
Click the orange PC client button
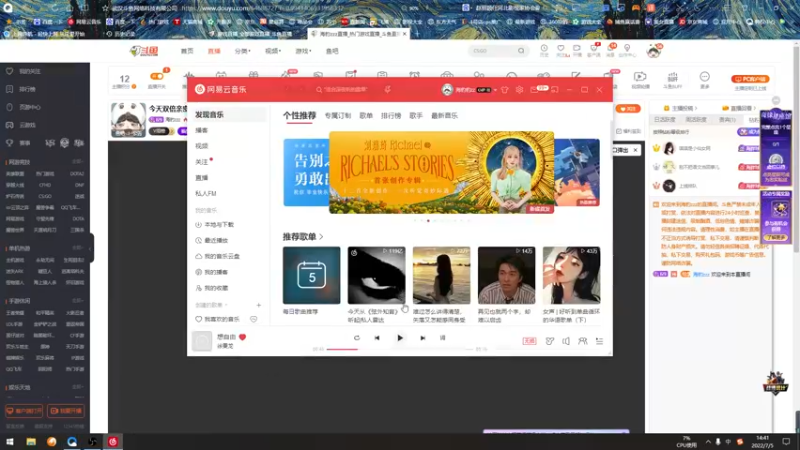coord(750,79)
